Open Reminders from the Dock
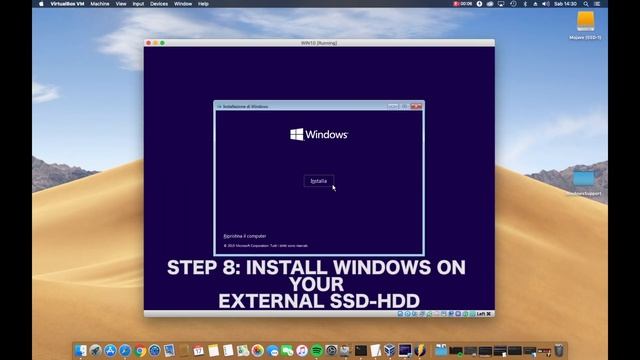The image size is (640, 360). 228,351
